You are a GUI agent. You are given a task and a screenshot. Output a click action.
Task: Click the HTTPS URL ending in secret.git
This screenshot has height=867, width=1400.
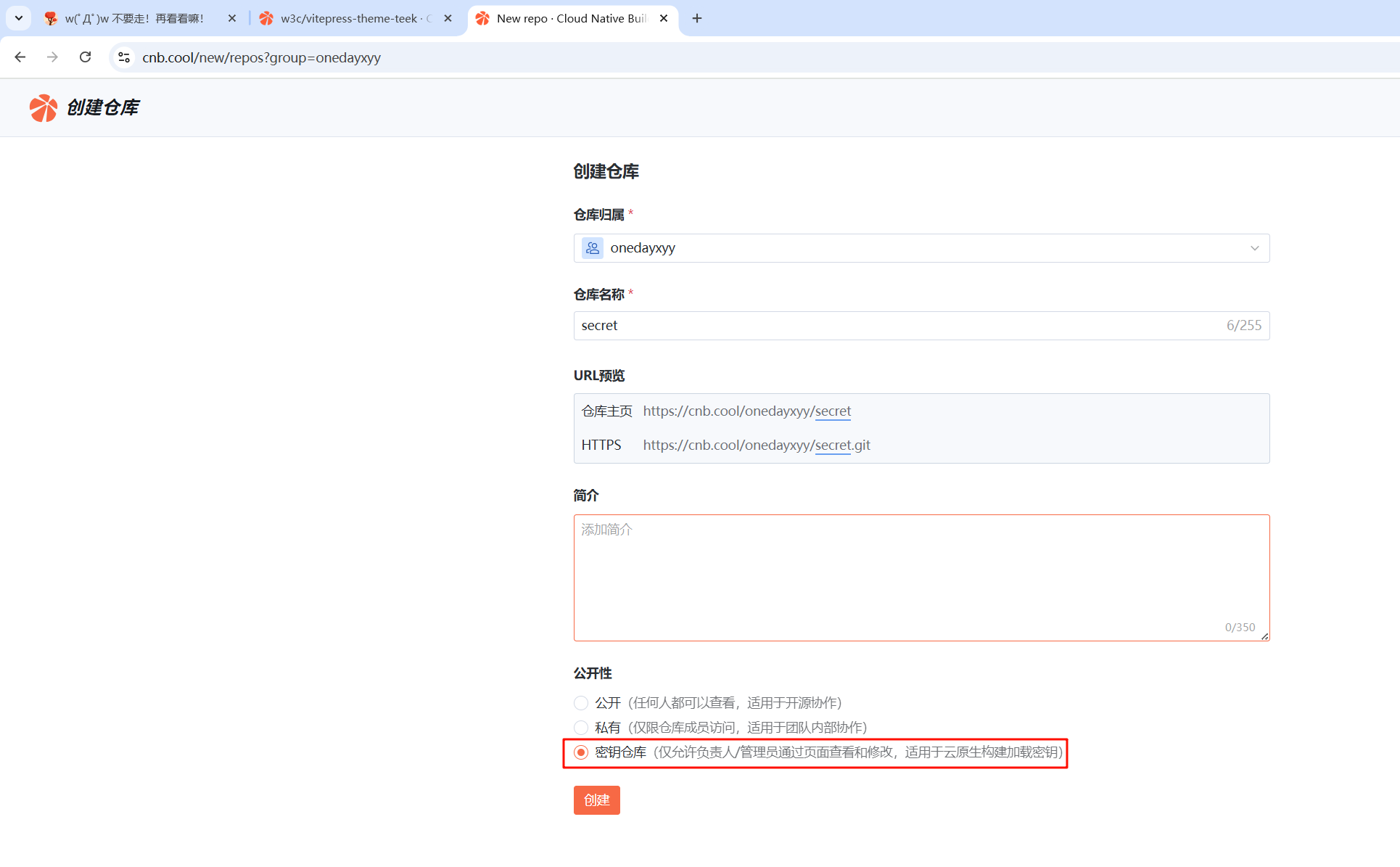tap(757, 445)
